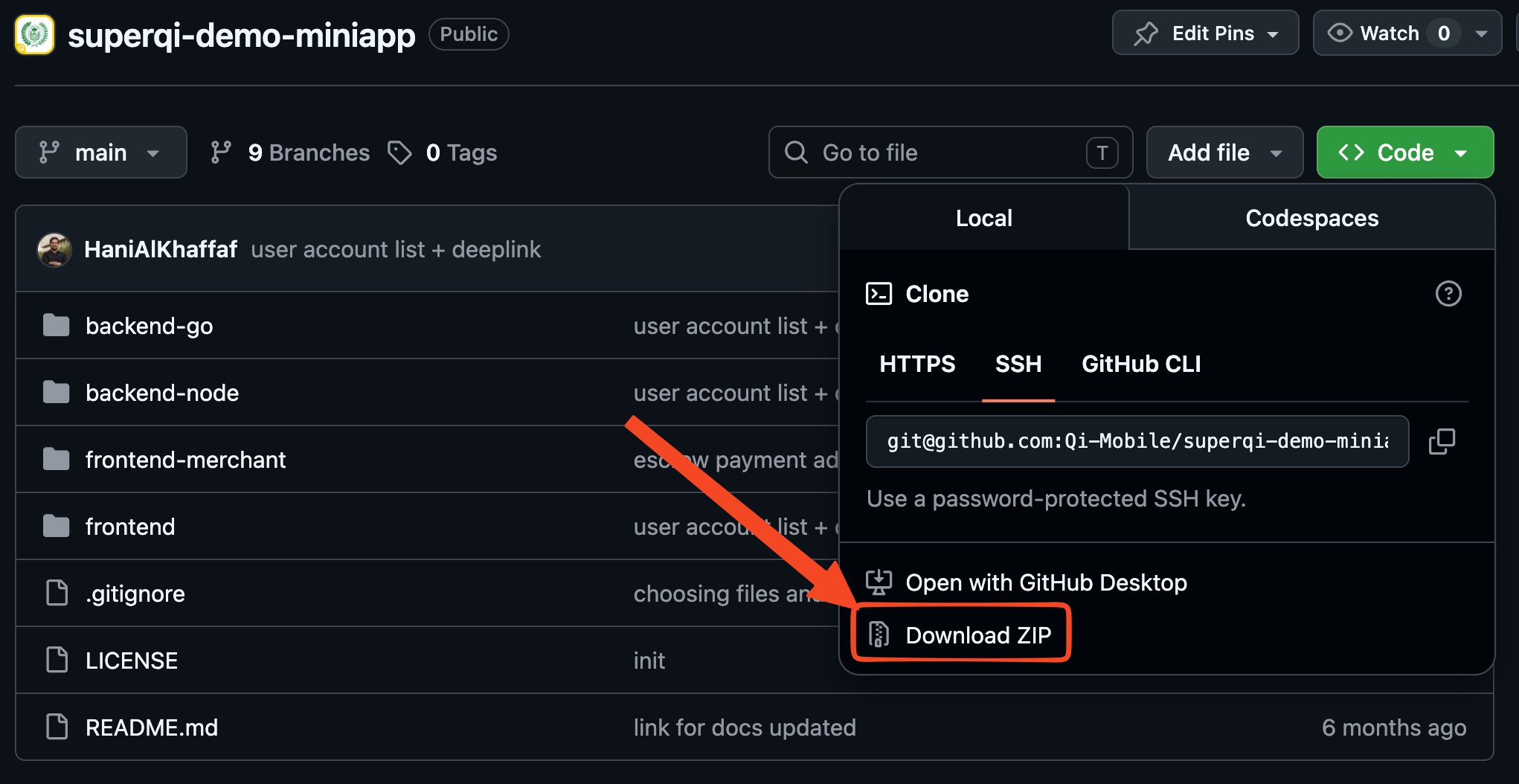The image size is (1519, 784).
Task: Click the pin icon on Edit Pins
Action: click(x=1146, y=33)
